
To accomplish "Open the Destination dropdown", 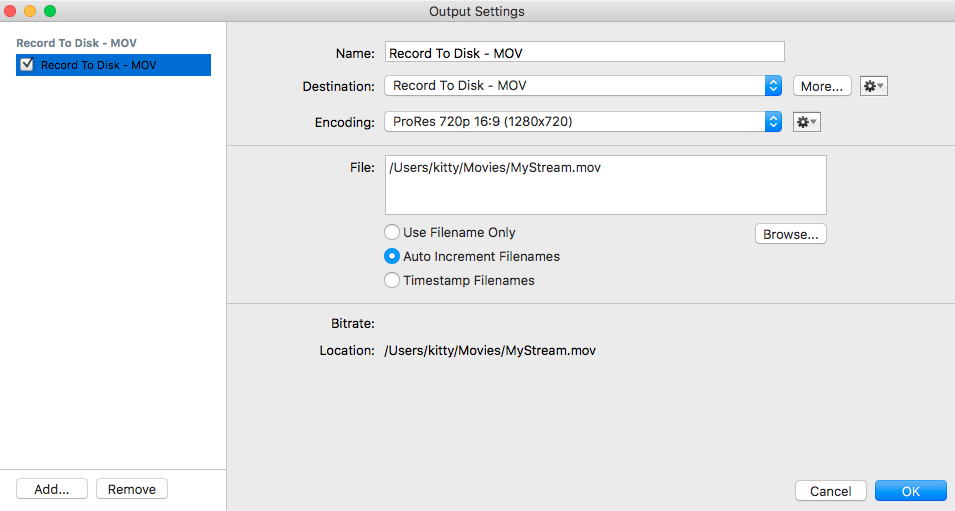I will [x=583, y=86].
